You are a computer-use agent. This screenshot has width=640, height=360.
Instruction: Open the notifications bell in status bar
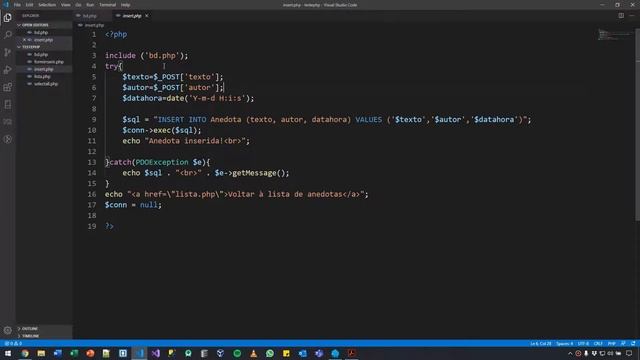point(633,344)
